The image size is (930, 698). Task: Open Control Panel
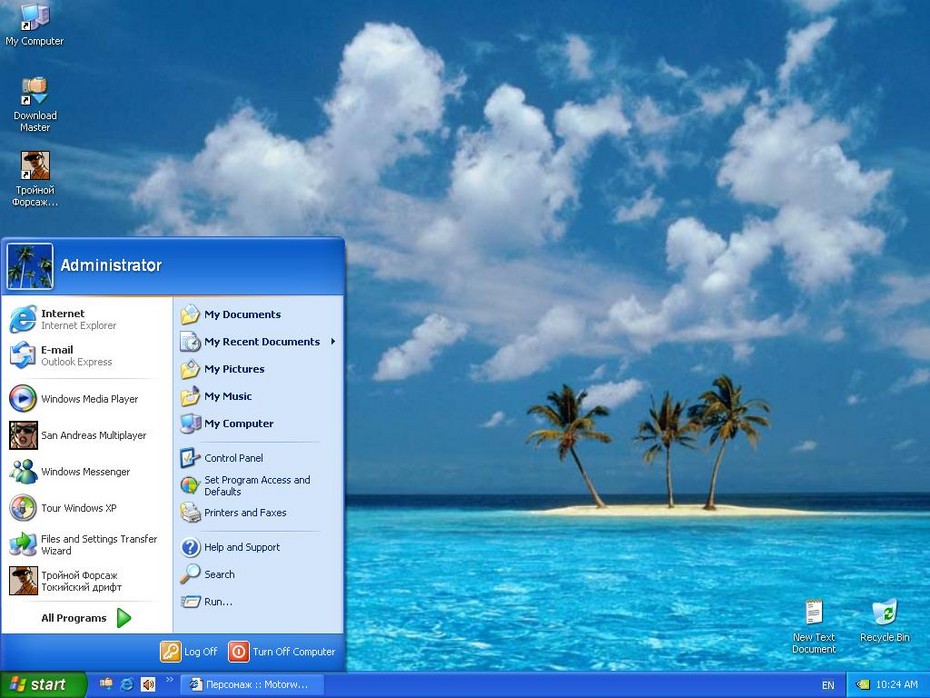point(259,458)
